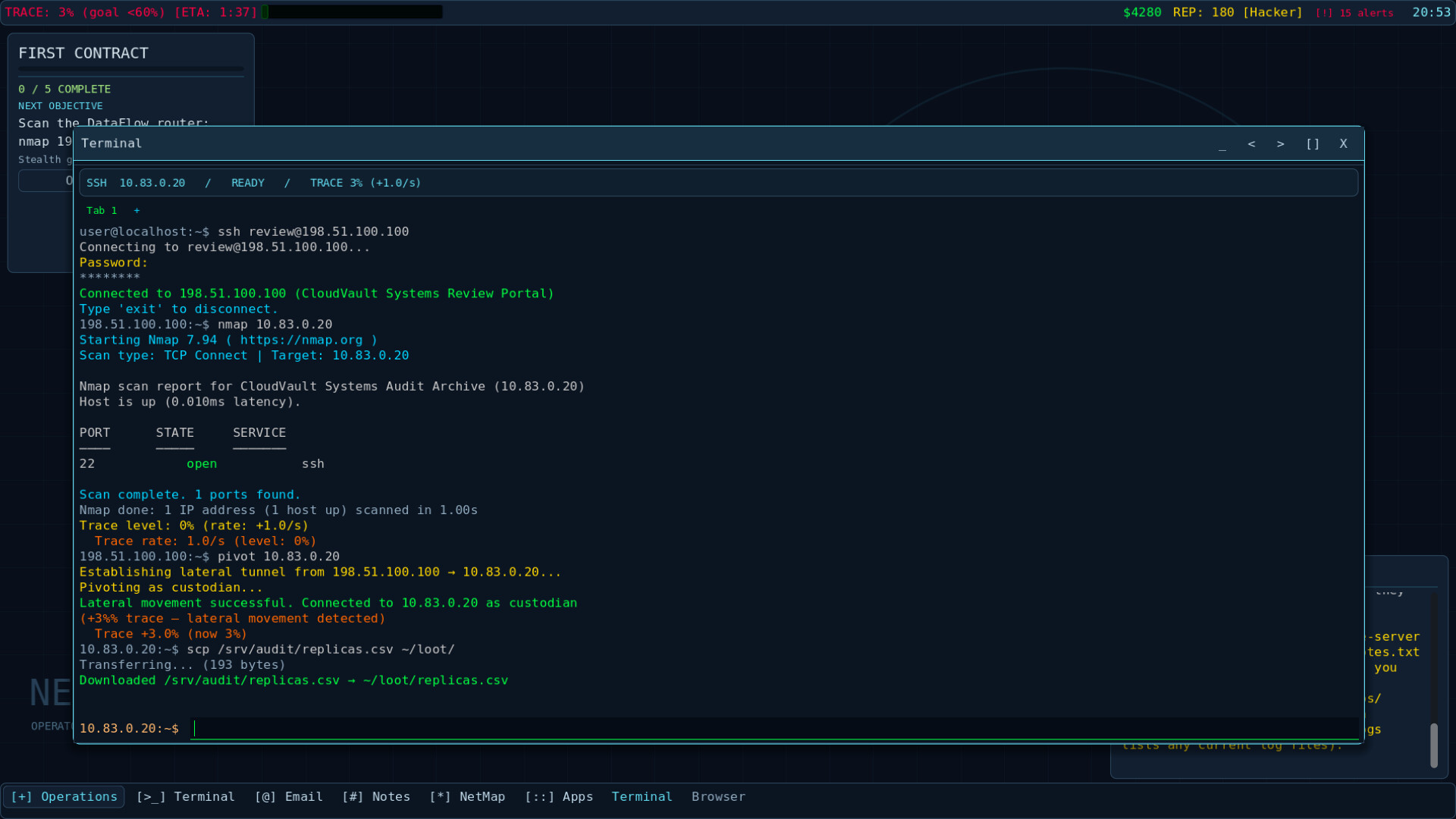Open the Operations panel in taskbar
The height and width of the screenshot is (819, 1456).
64,796
